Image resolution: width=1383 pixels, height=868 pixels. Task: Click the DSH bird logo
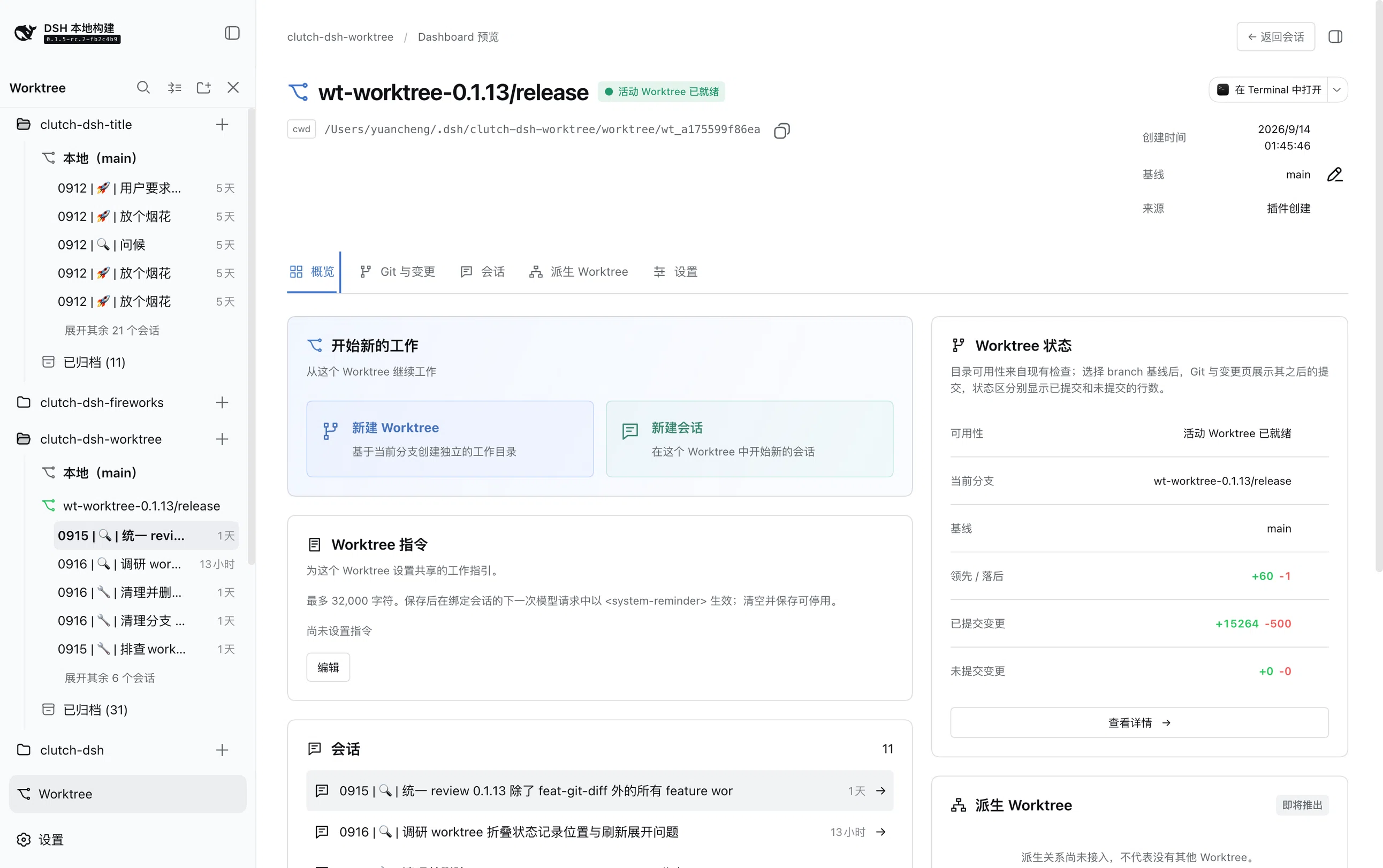25,33
